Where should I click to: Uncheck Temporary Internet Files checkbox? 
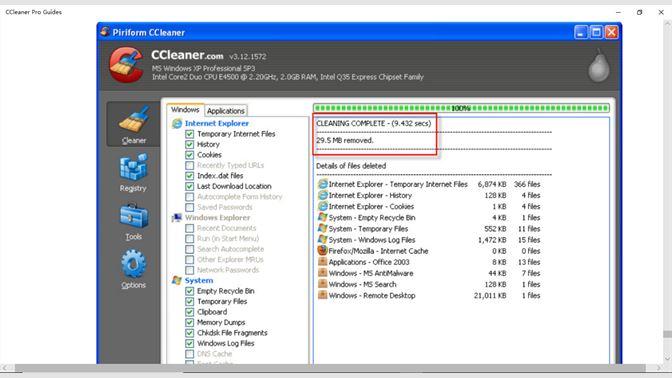tap(189, 134)
